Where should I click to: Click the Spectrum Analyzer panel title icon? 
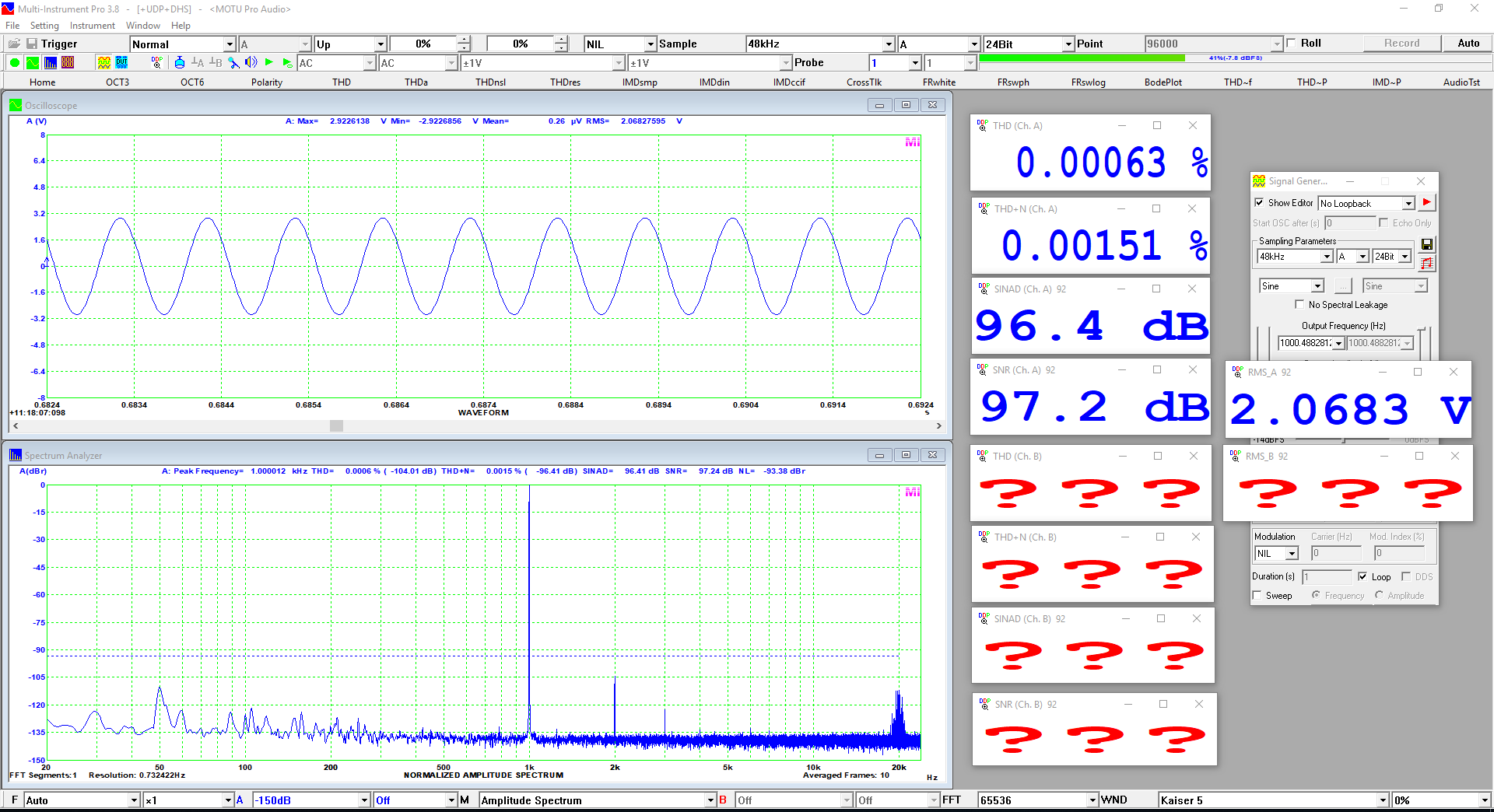tap(16, 455)
